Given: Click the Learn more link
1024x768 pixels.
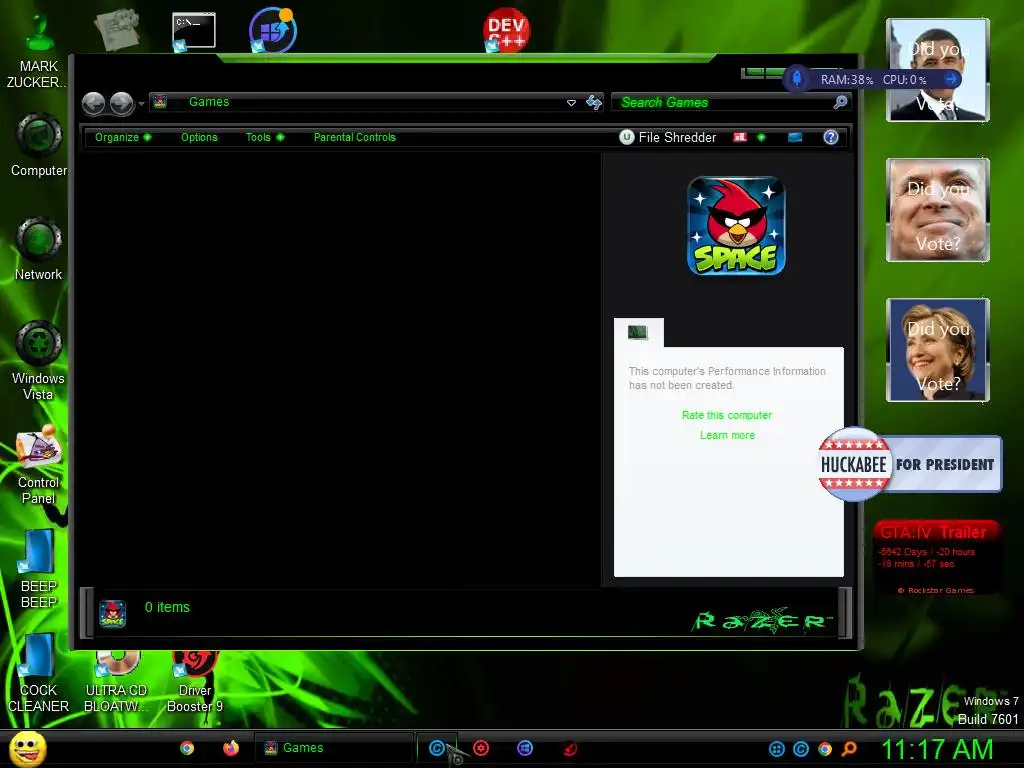Looking at the screenshot, I should tap(728, 436).
